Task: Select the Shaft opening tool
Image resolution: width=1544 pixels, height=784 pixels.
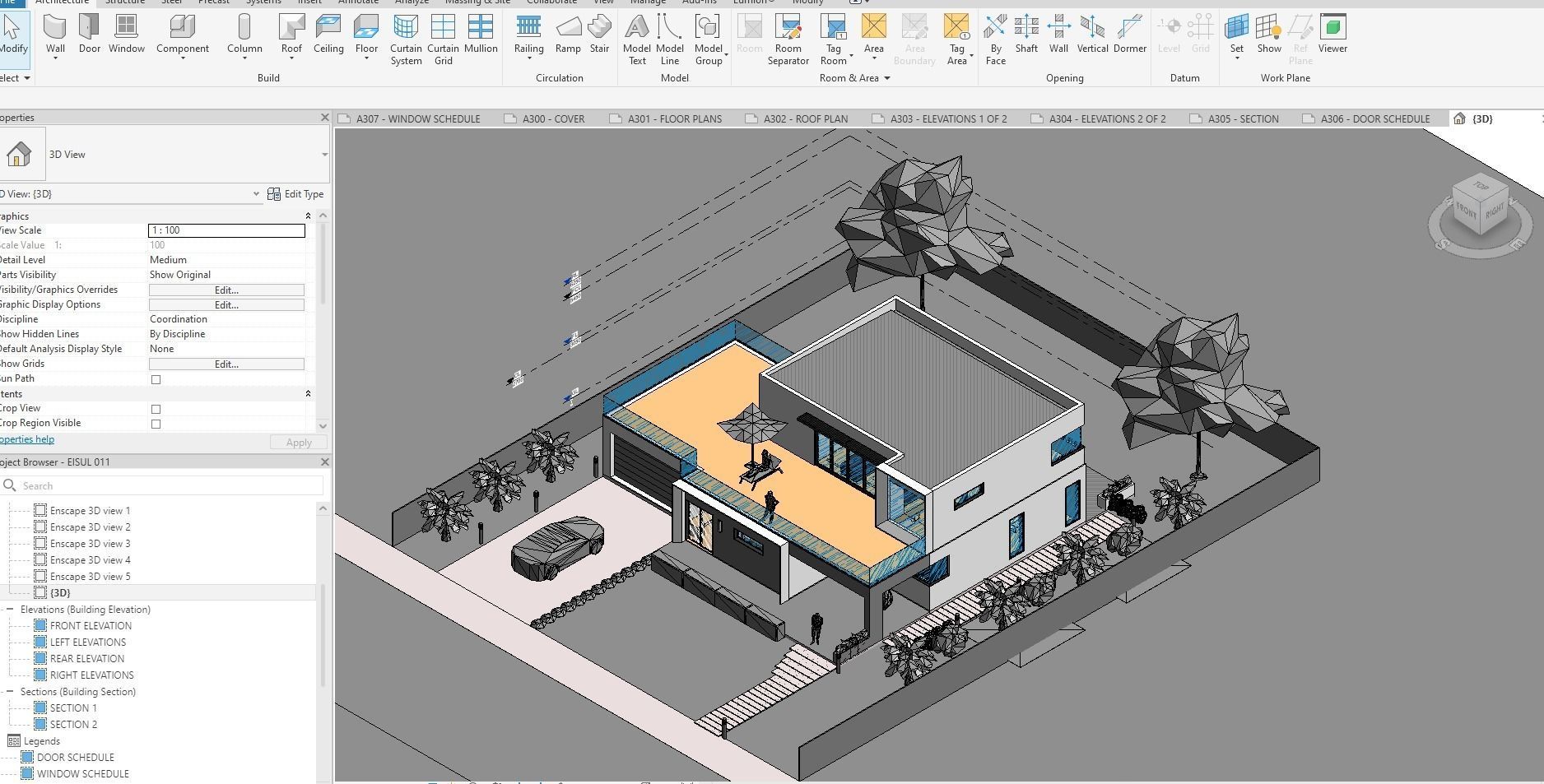Action: (x=1026, y=35)
